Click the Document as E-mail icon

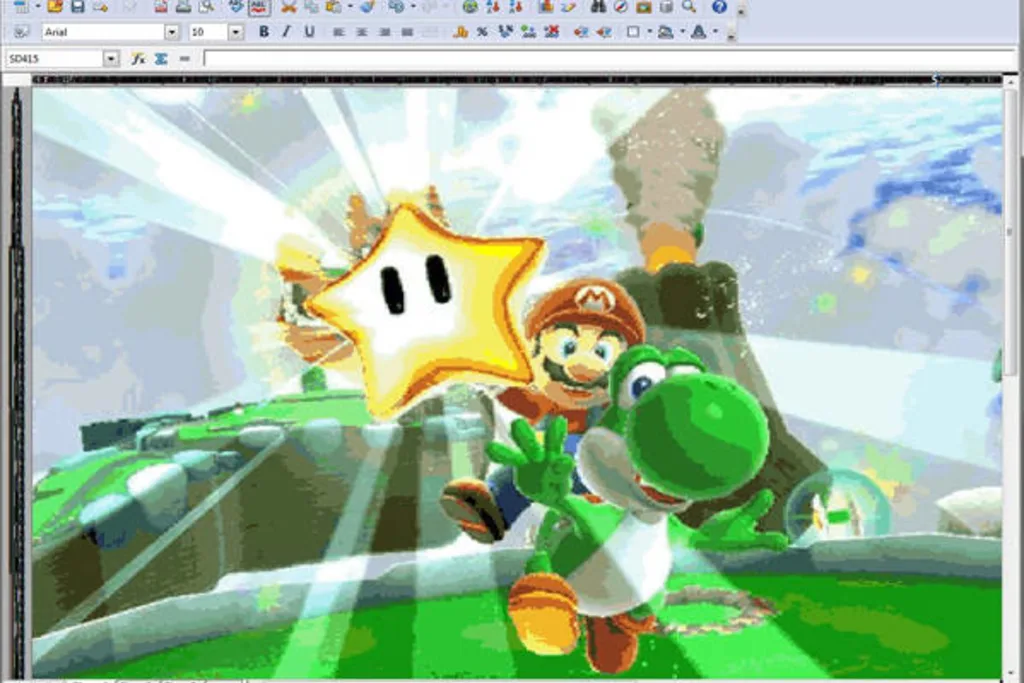[x=100, y=7]
